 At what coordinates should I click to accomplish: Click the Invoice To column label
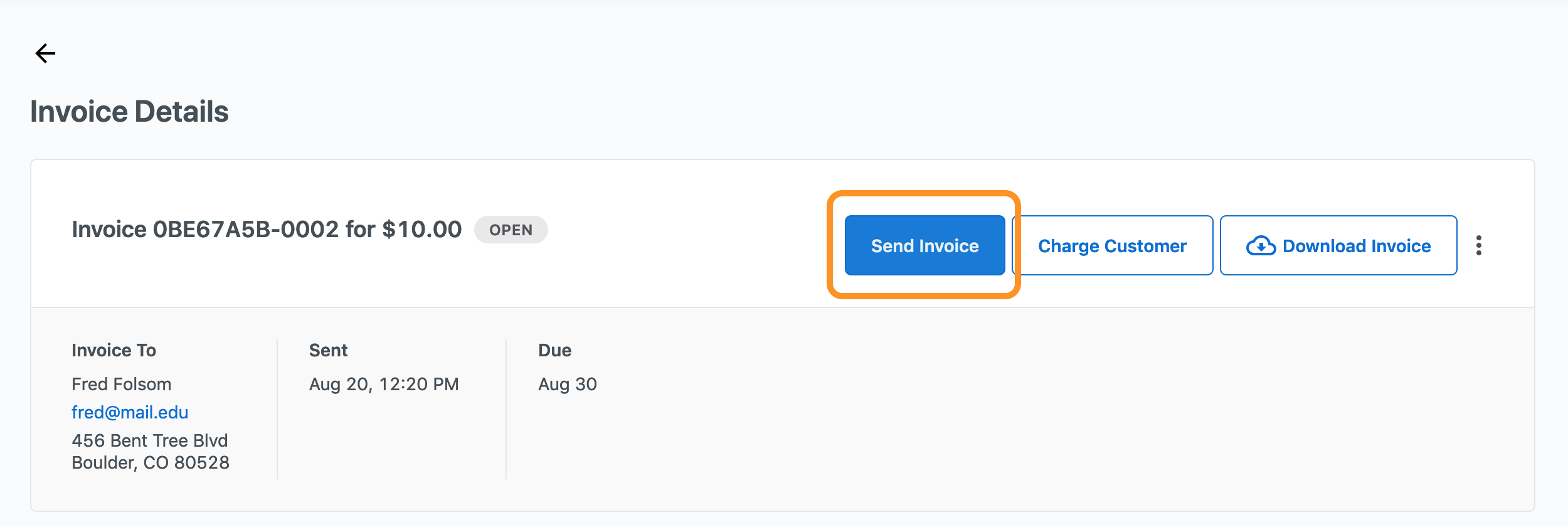tap(114, 350)
